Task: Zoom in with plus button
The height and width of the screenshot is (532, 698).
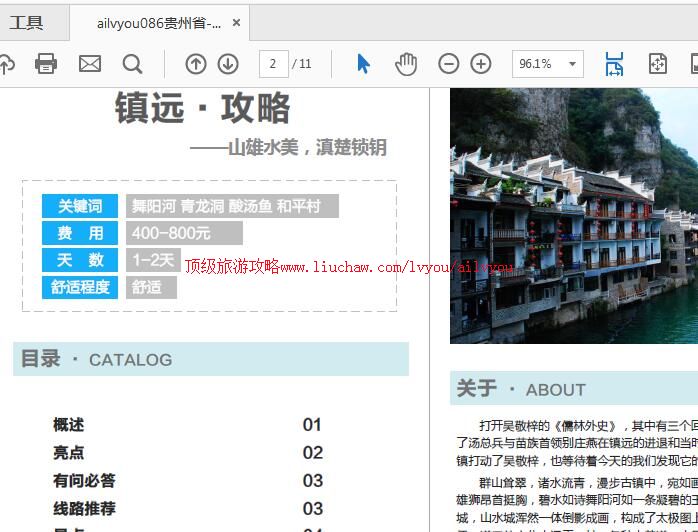Action: point(481,64)
